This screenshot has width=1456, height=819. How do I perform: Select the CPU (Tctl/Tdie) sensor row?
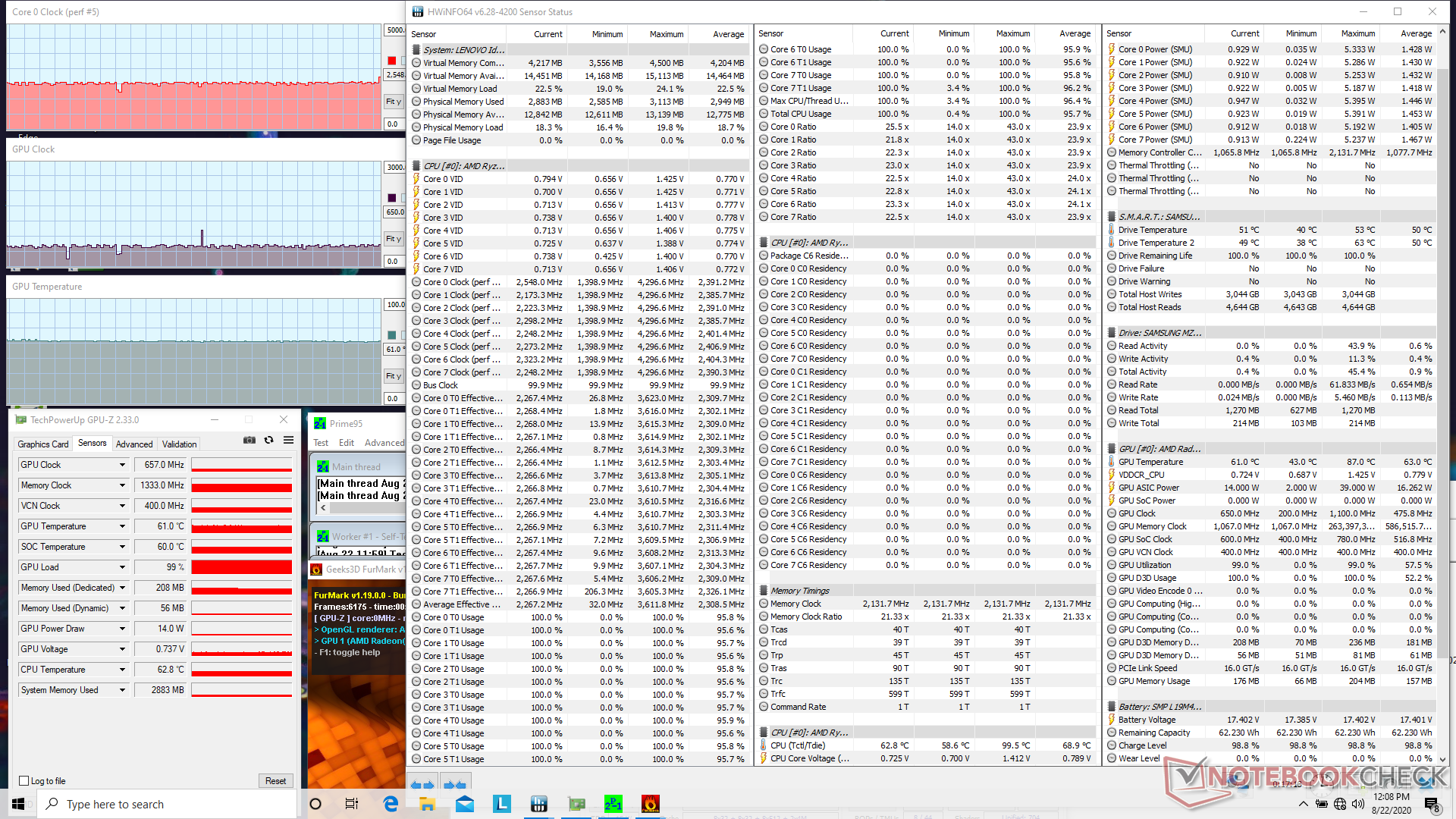(x=926, y=745)
